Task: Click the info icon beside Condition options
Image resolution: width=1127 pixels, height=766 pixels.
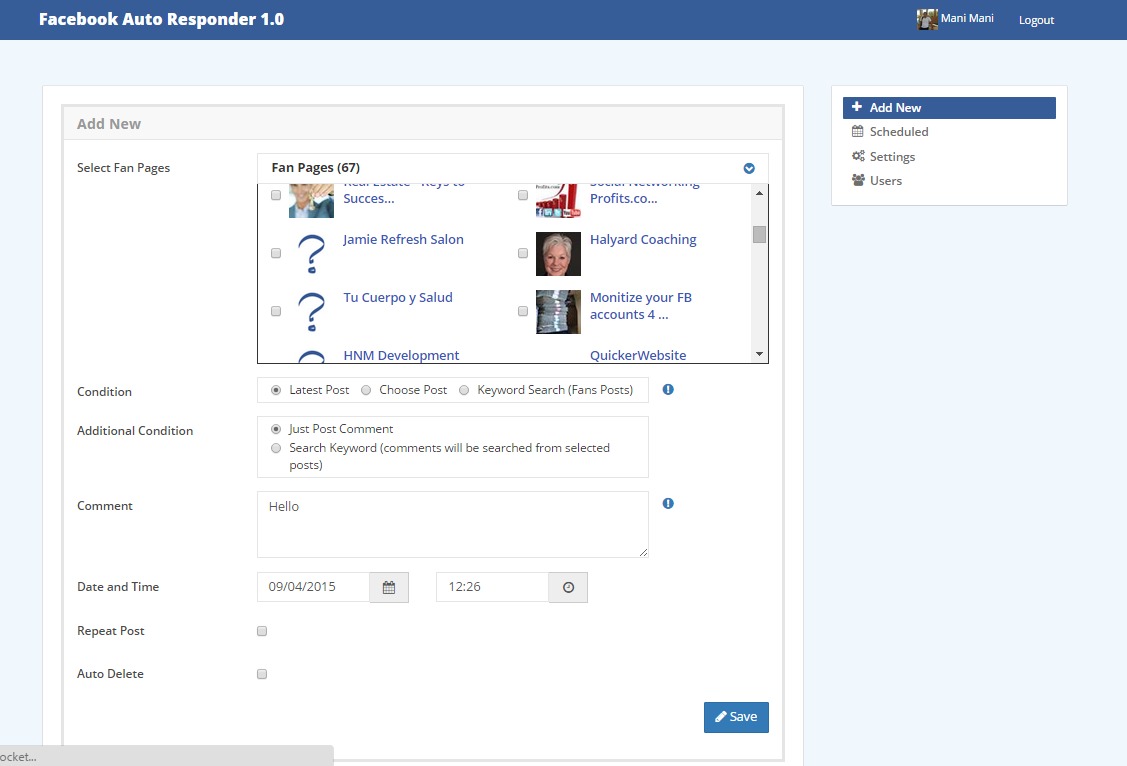Action: pyautogui.click(x=668, y=390)
